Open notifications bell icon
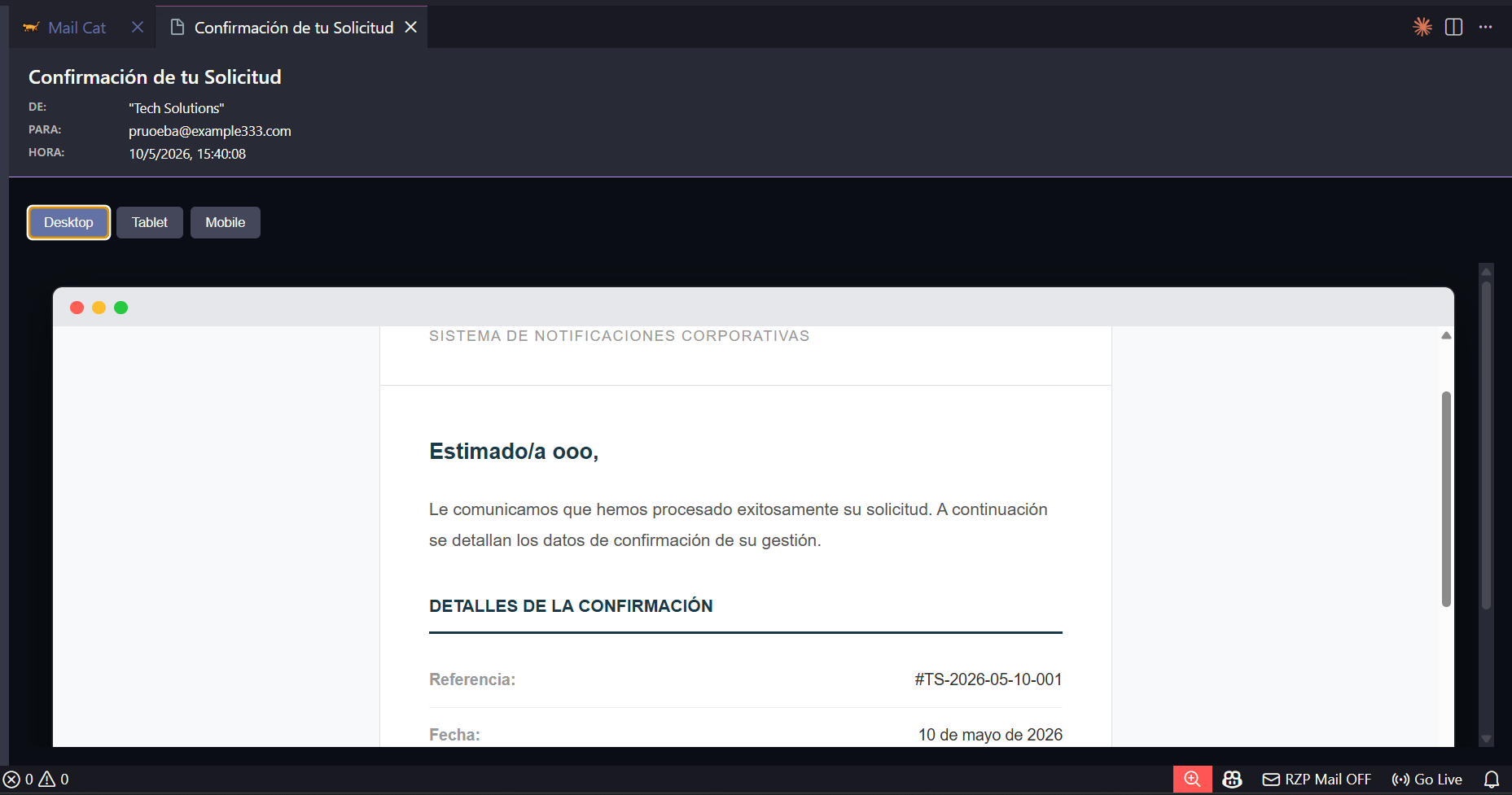Viewport: 1512px width, 795px height. click(x=1491, y=780)
